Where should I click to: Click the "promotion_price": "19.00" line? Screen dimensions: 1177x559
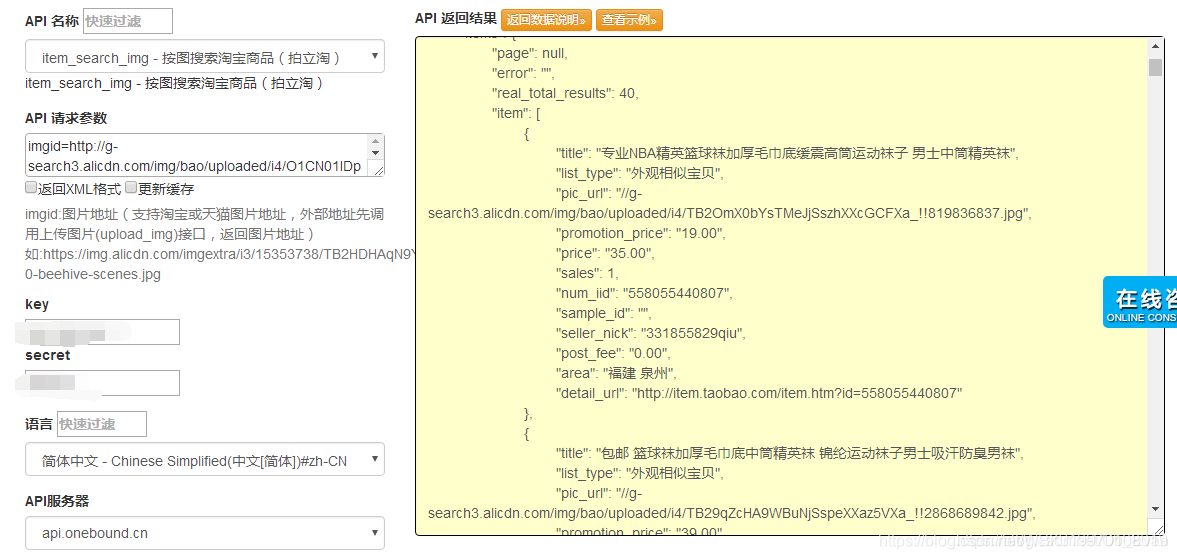(x=640, y=233)
